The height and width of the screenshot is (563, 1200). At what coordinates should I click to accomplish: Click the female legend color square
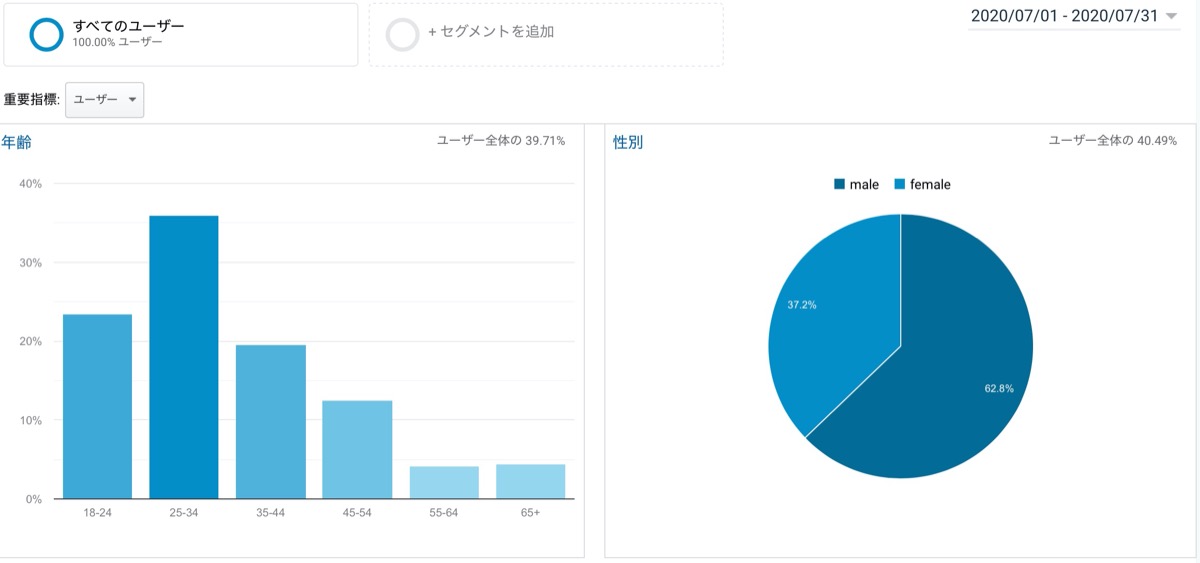click(899, 184)
